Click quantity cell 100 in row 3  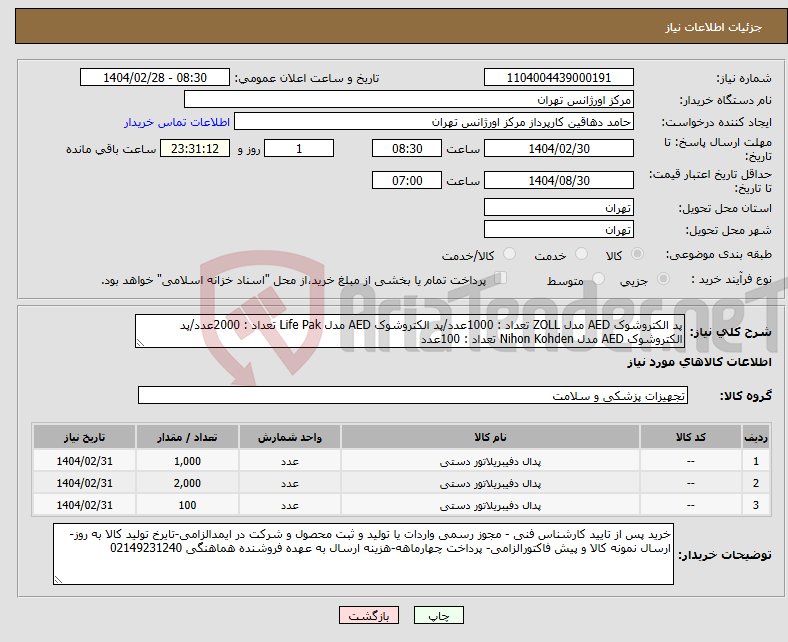pyautogui.click(x=187, y=505)
